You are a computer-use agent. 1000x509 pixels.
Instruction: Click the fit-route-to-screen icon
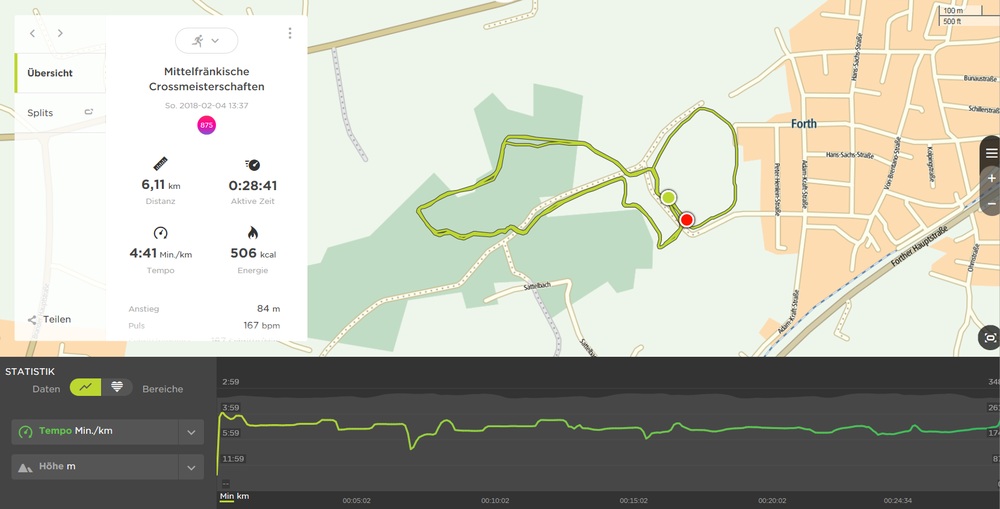pyautogui.click(x=990, y=338)
